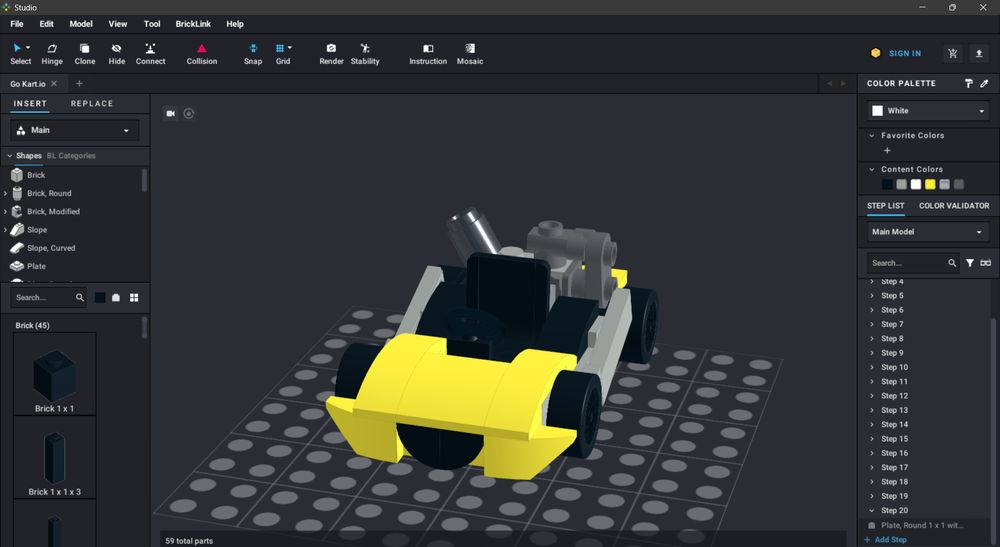Select the Slope, Curved category
This screenshot has width=1000, height=547.
point(50,248)
